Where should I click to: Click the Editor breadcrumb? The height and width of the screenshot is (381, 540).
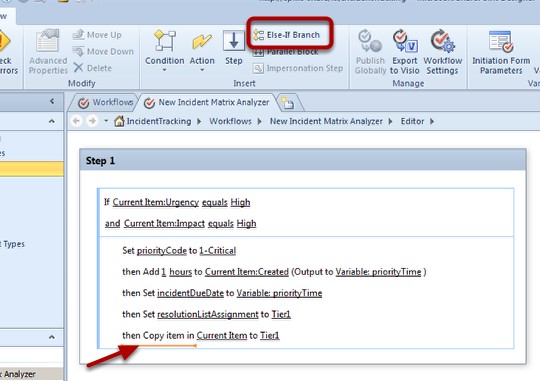click(412, 121)
